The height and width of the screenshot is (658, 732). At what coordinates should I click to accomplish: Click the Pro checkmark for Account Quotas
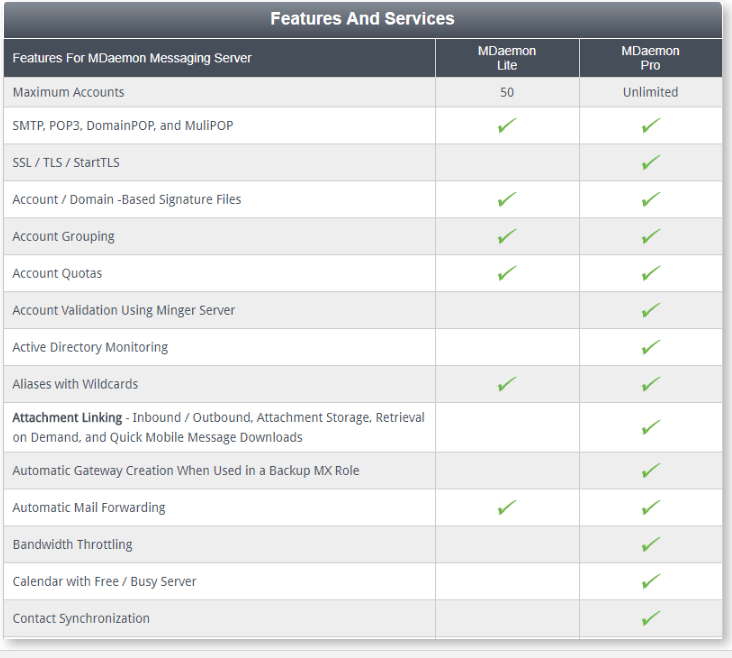651,273
